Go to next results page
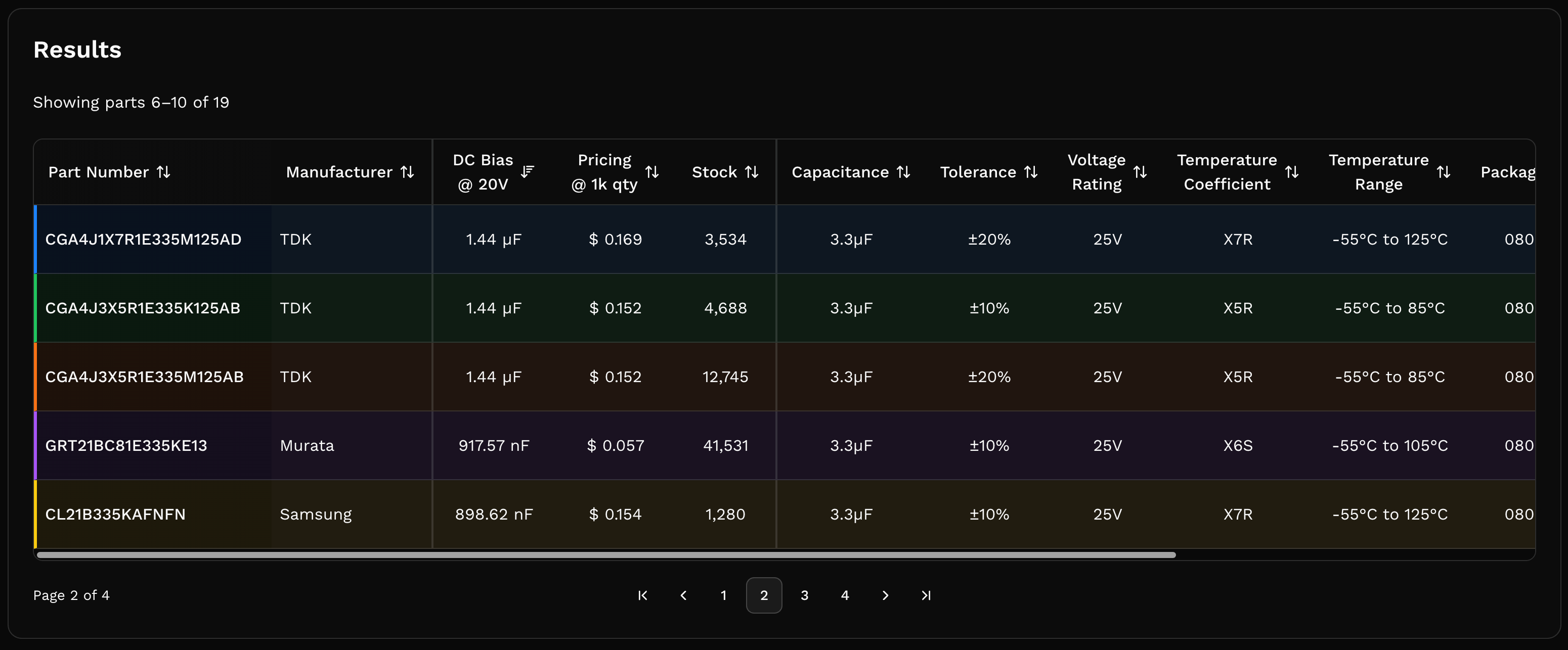The width and height of the screenshot is (1568, 650). [x=885, y=595]
